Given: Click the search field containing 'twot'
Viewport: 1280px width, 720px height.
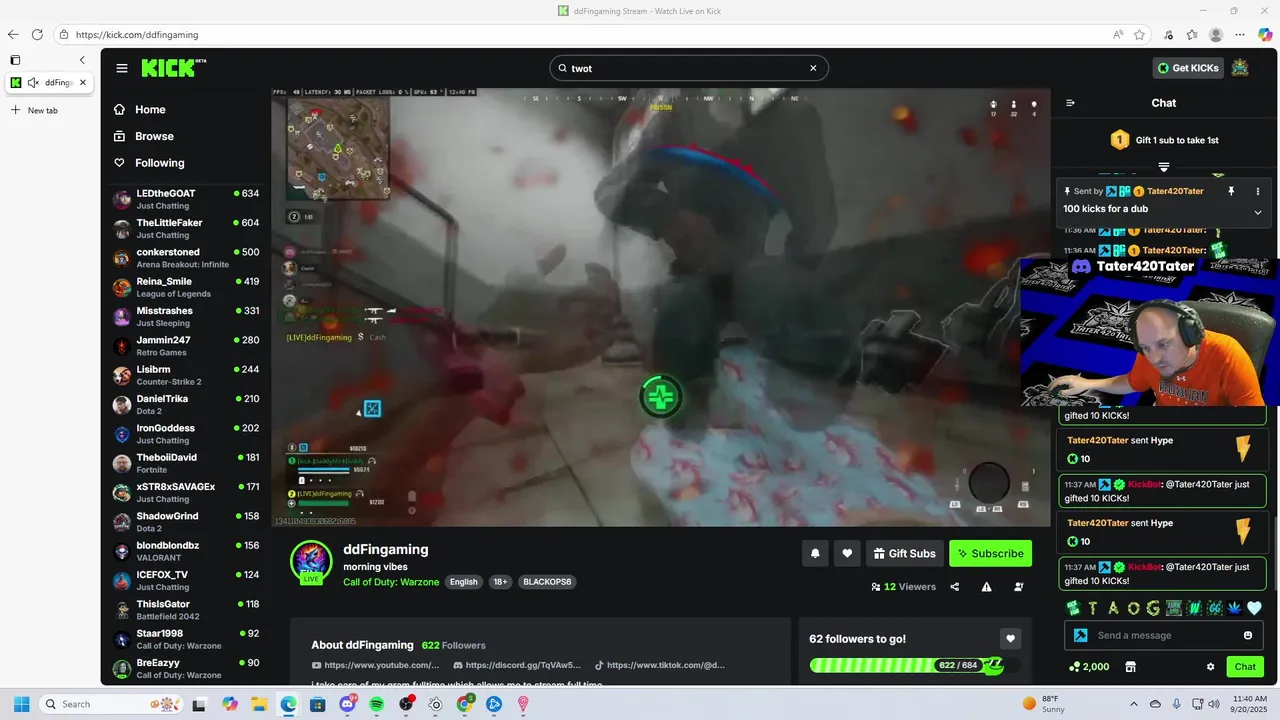Looking at the screenshot, I should coord(688,68).
